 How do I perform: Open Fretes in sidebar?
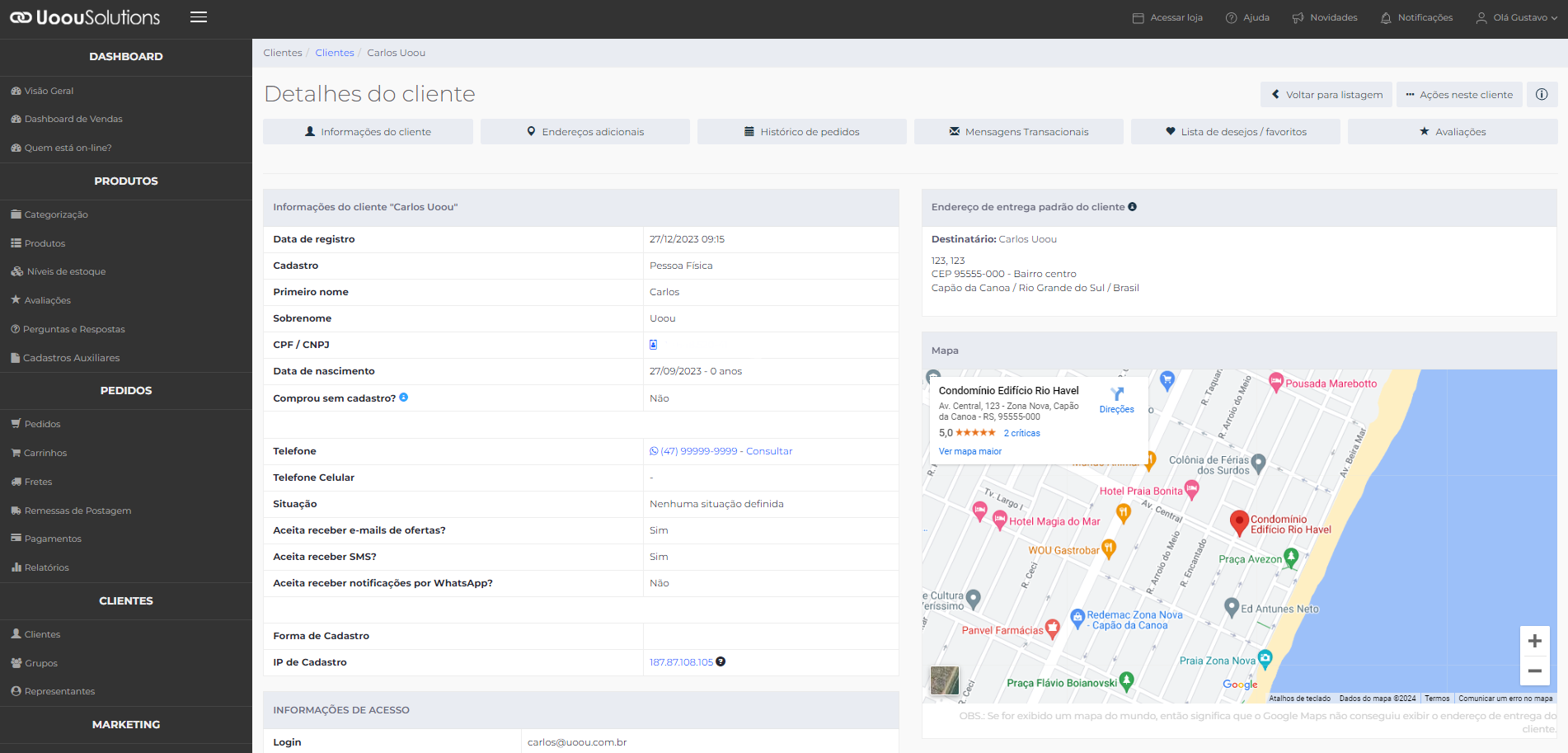tap(31, 482)
